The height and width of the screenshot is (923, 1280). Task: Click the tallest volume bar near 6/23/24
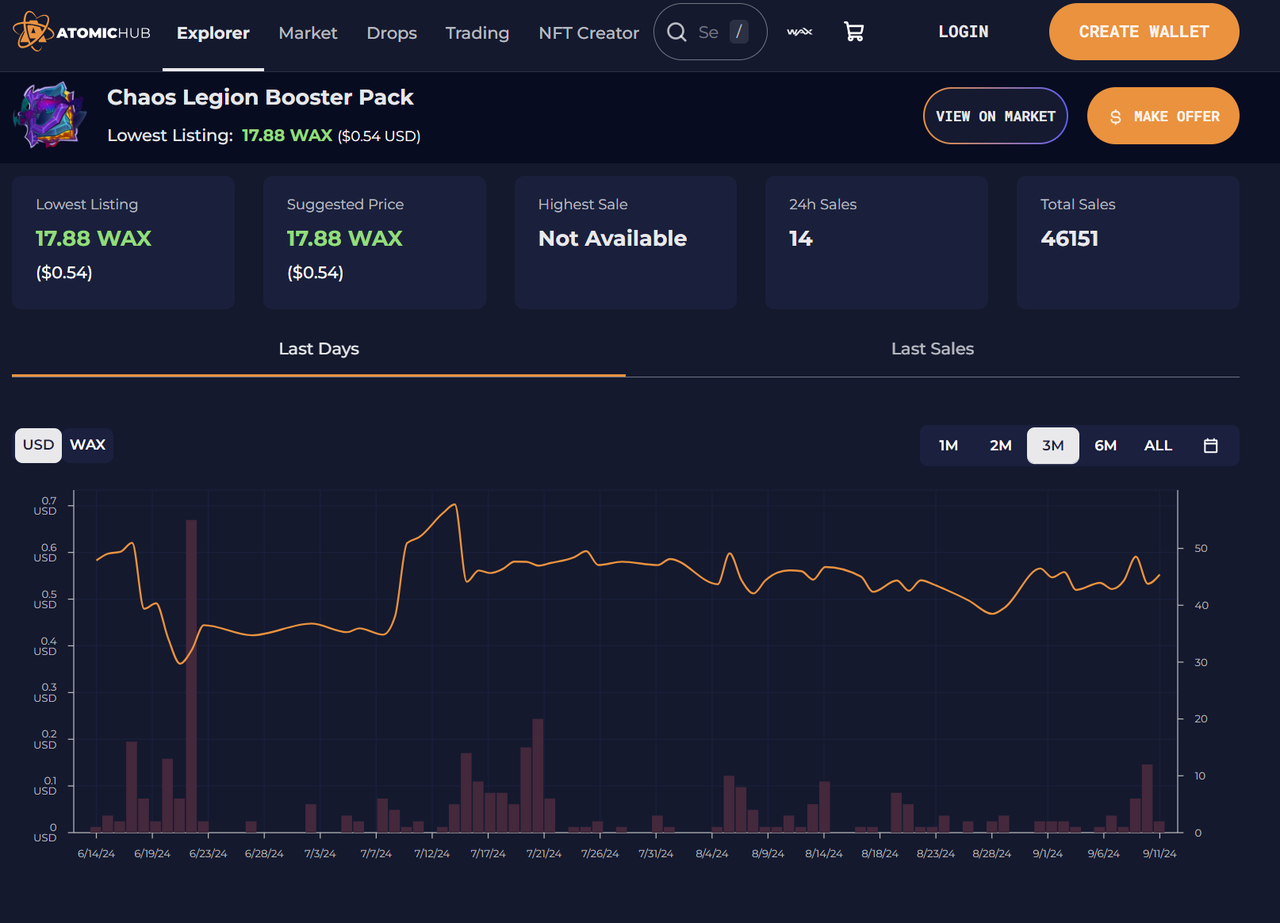(x=191, y=676)
